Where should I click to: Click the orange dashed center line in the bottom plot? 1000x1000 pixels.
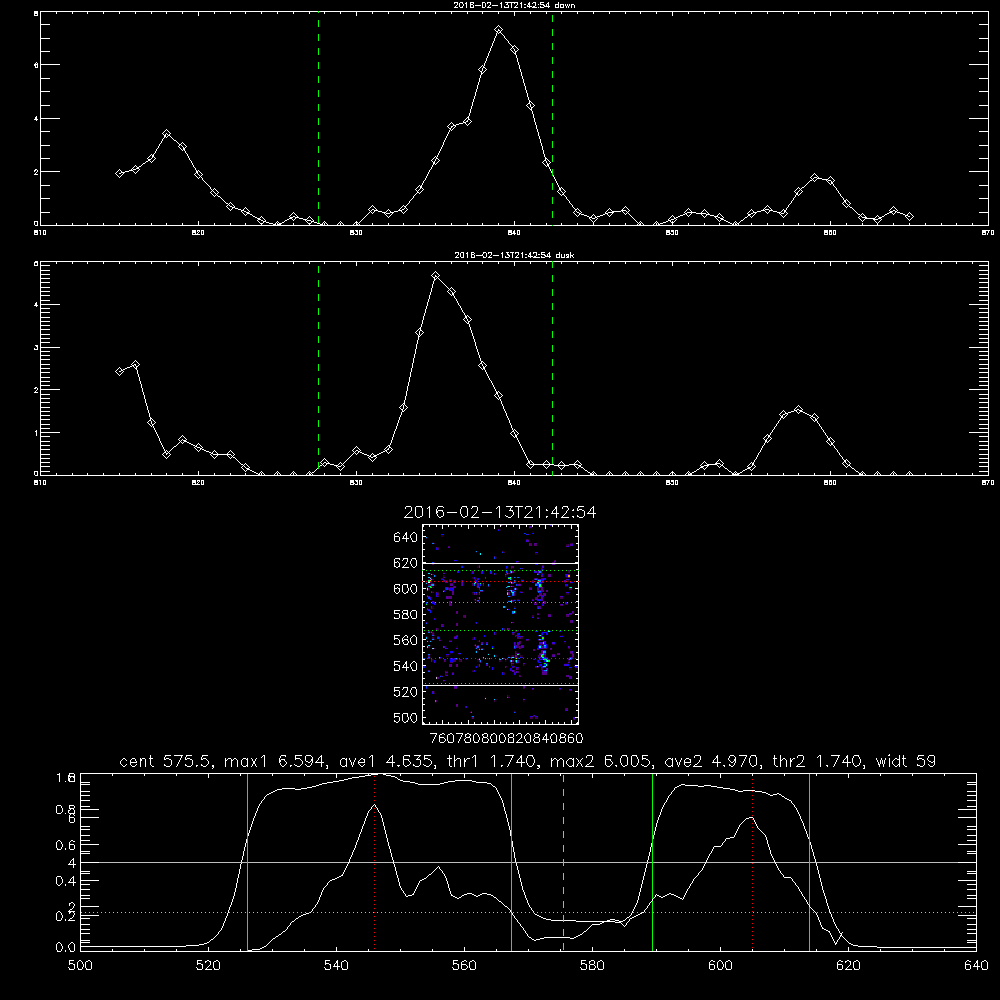click(x=563, y=861)
